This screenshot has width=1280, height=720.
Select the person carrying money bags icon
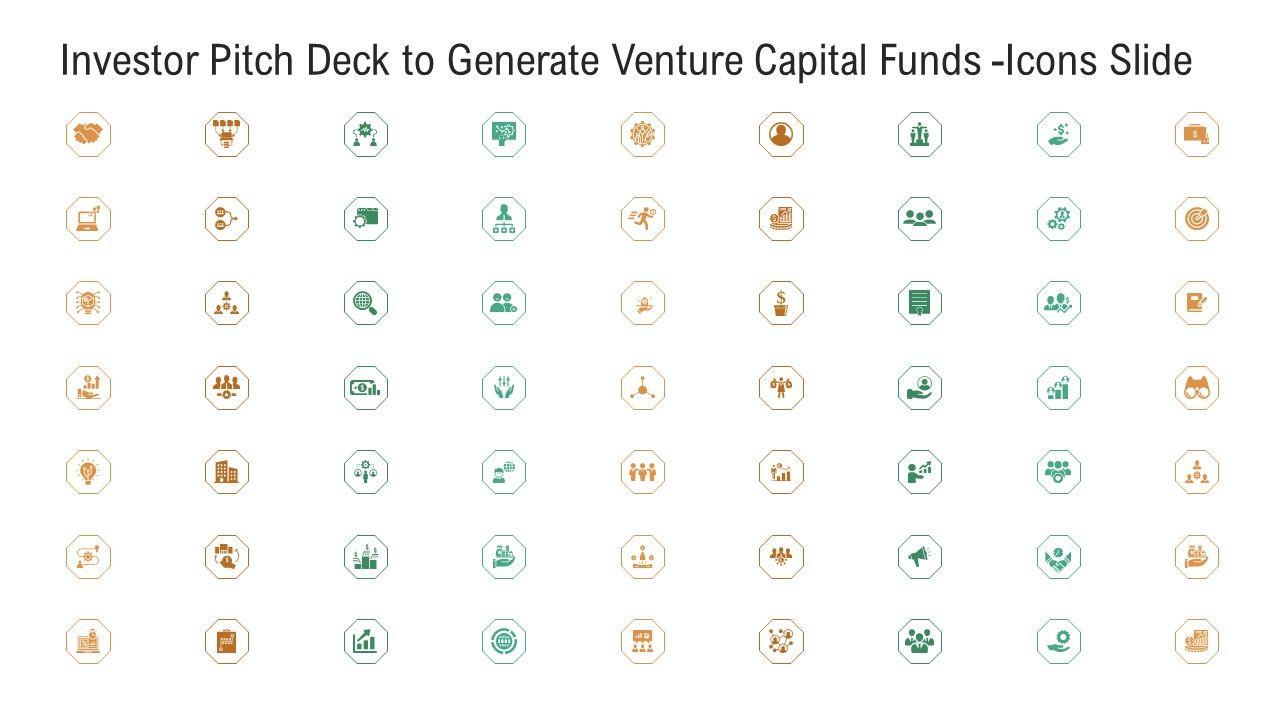tap(781, 387)
